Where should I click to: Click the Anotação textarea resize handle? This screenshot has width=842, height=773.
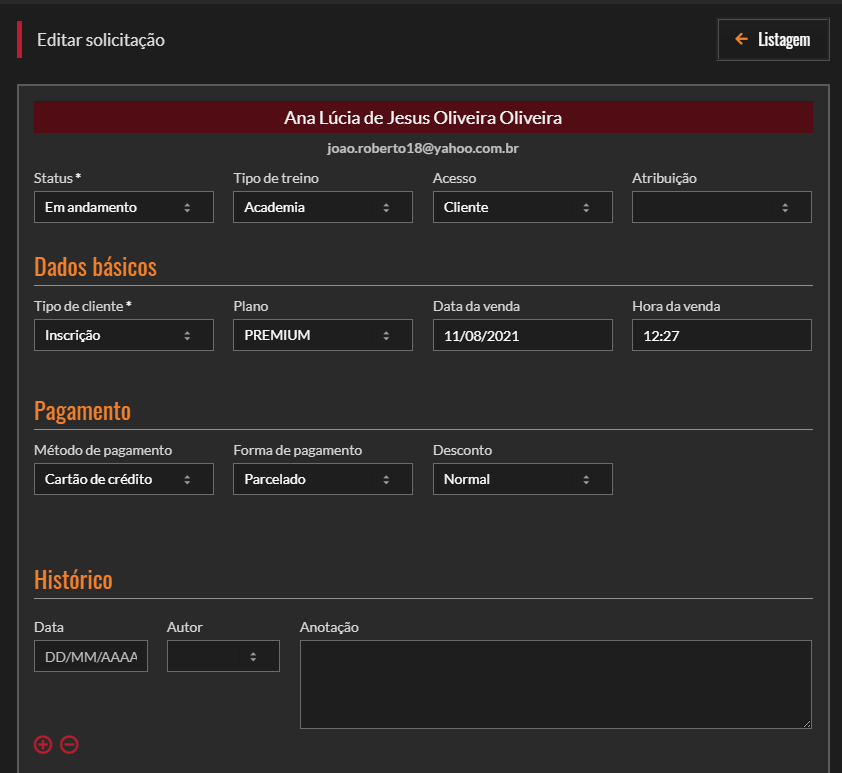tap(806, 723)
